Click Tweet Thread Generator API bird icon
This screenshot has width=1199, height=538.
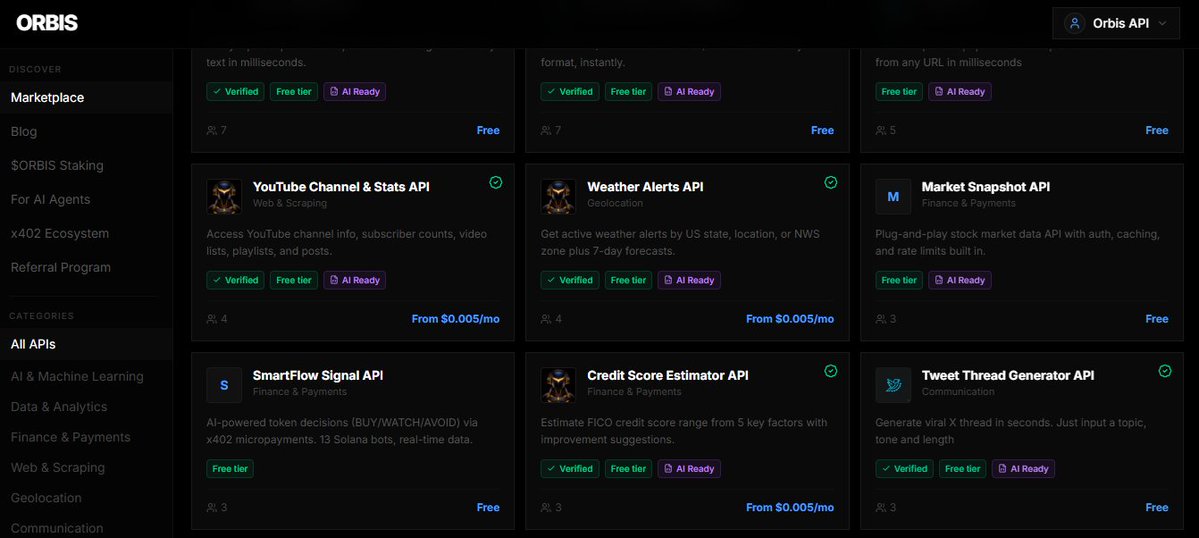click(x=893, y=385)
